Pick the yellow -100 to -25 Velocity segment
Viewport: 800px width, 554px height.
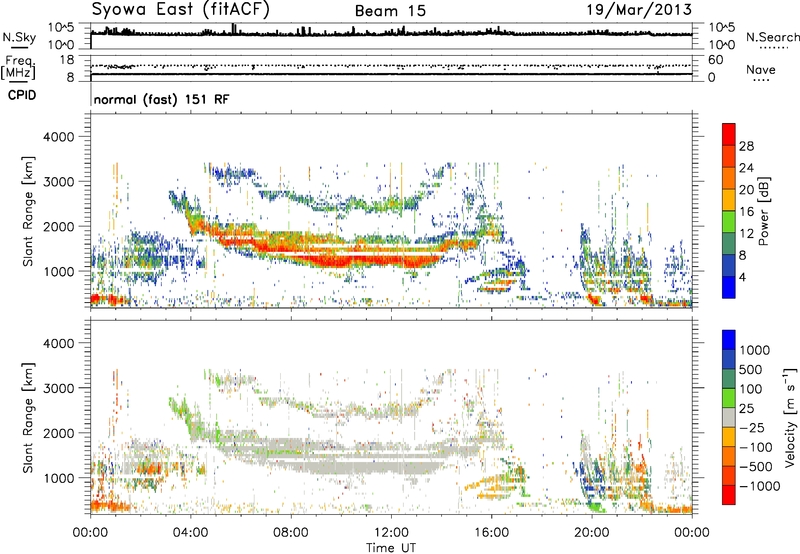pyautogui.click(x=729, y=437)
